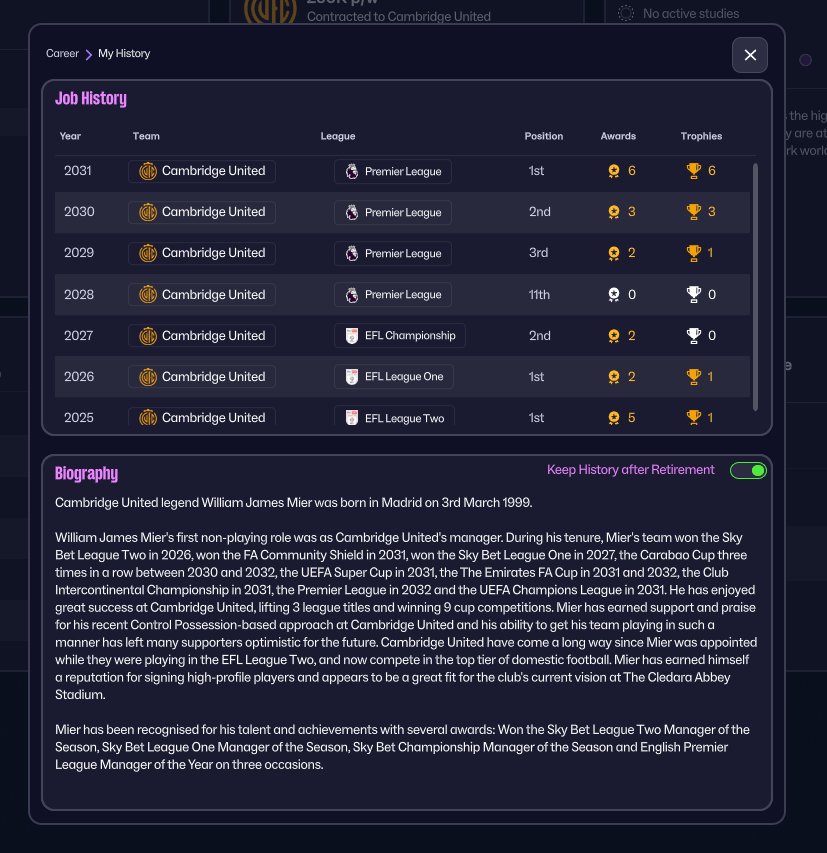Click trophy icon in 2031 row
The image size is (827, 853).
point(694,171)
